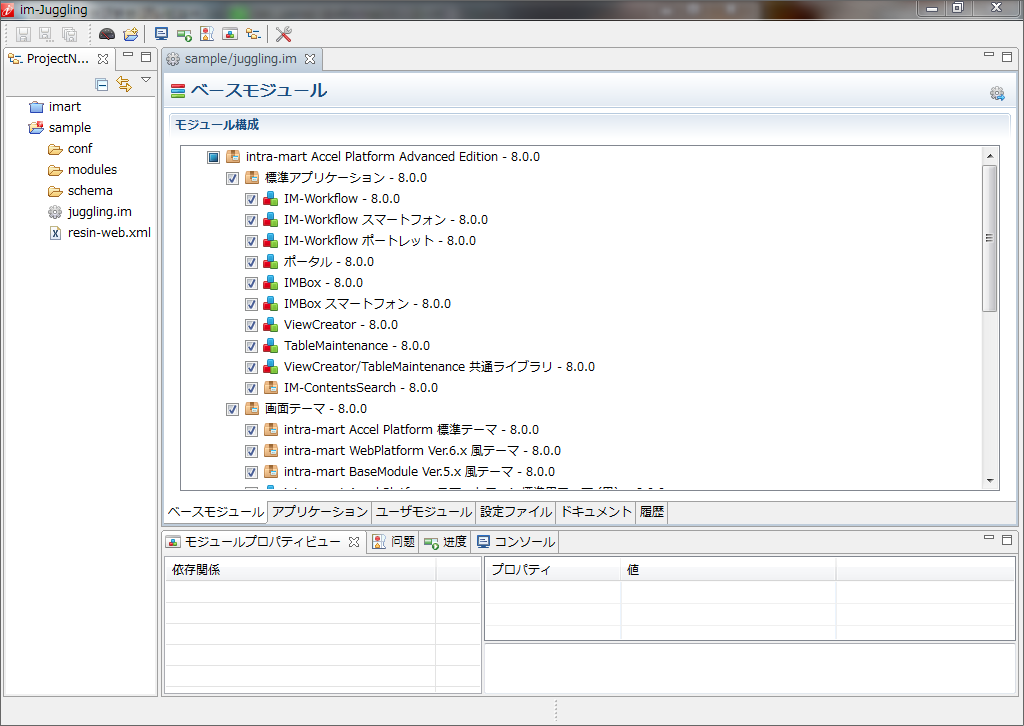Click the module tree scrollbar thumb
Screen dimensions: 1024x726
pos(989,238)
